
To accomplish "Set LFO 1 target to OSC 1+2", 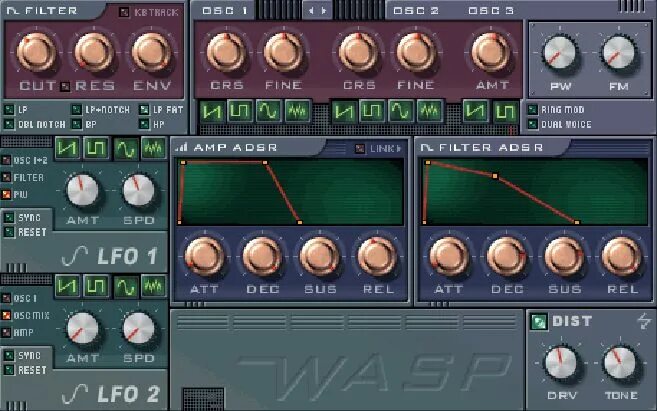I will tap(6, 160).
